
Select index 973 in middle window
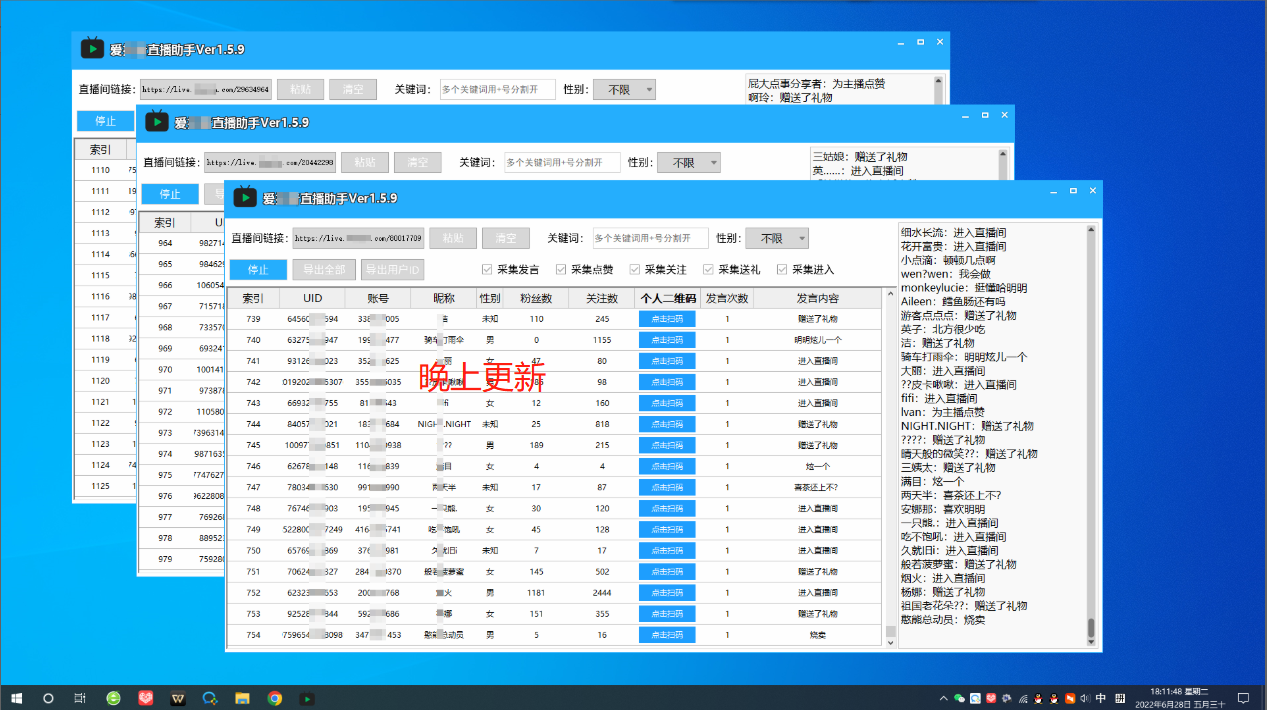click(x=165, y=432)
